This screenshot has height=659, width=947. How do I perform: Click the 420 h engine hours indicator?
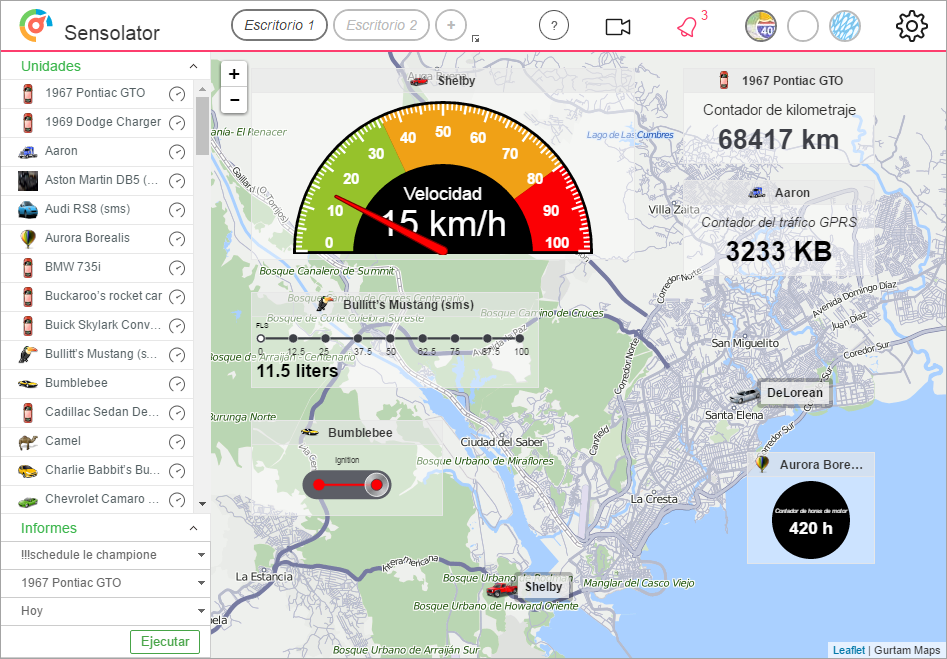[811, 520]
